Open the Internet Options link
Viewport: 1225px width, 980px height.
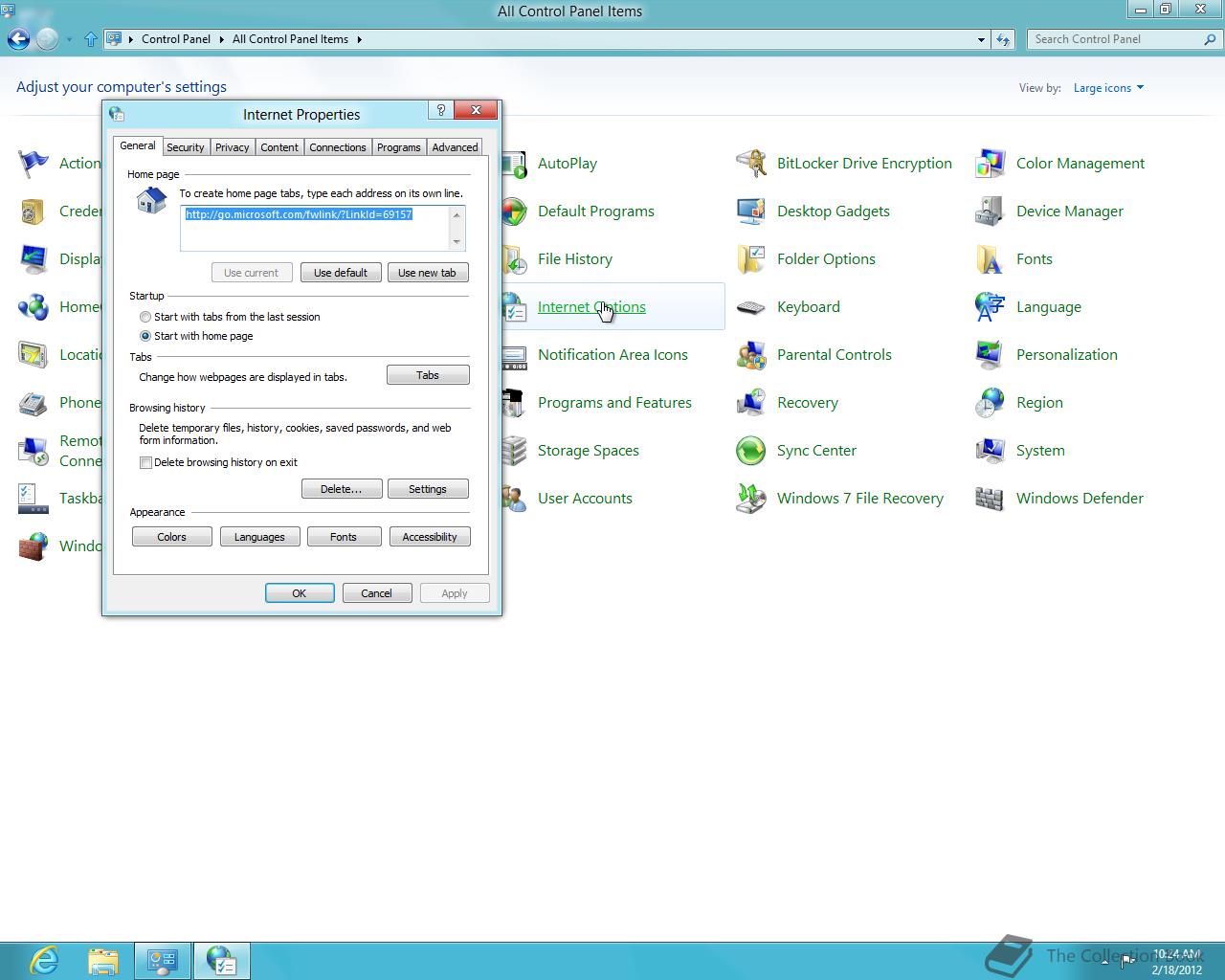coord(591,307)
